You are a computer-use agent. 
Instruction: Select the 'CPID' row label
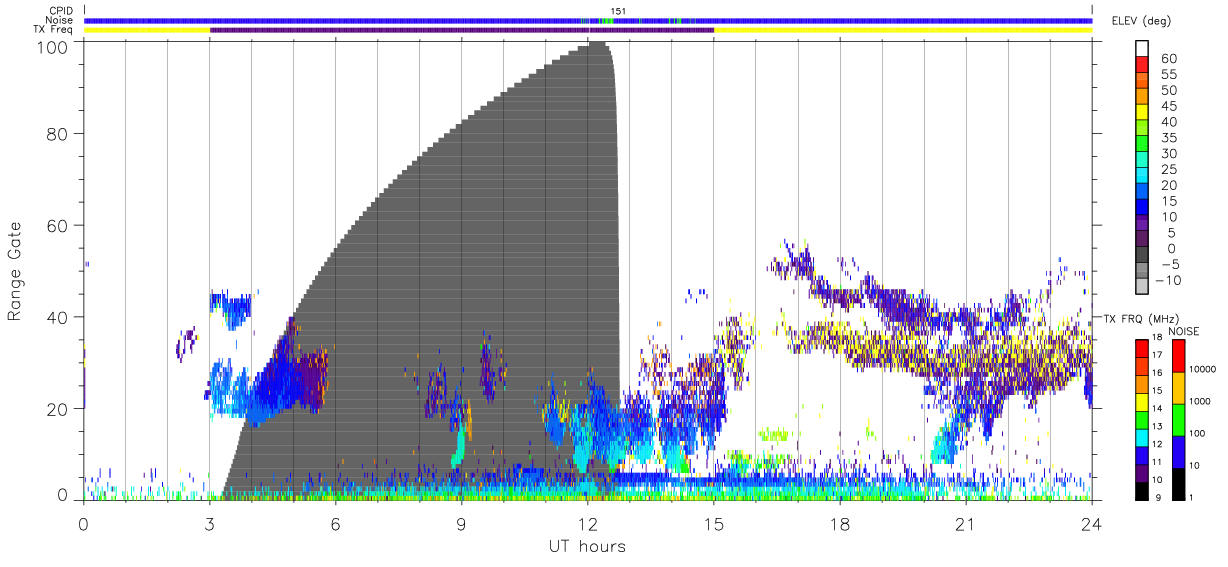tap(61, 11)
